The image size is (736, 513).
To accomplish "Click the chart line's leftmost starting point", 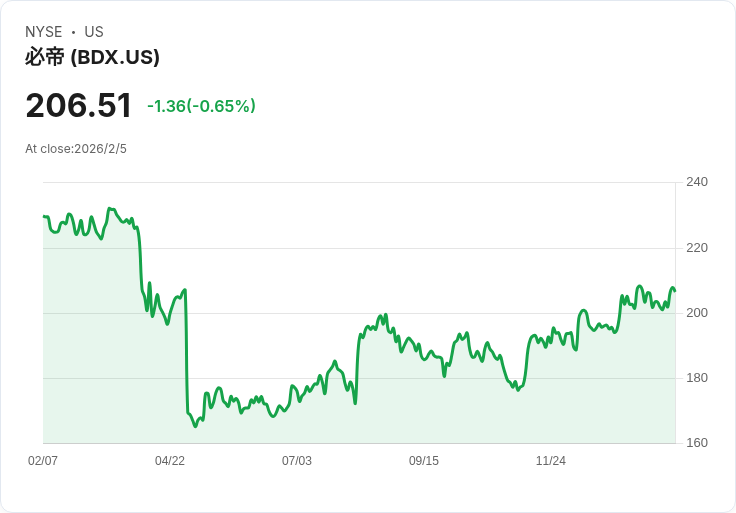I will coord(44,216).
